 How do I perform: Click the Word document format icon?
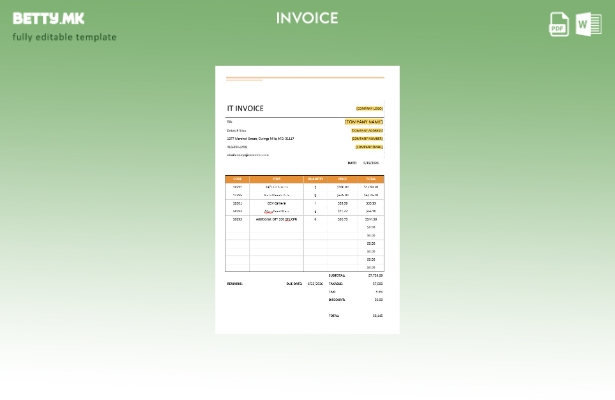click(x=589, y=24)
